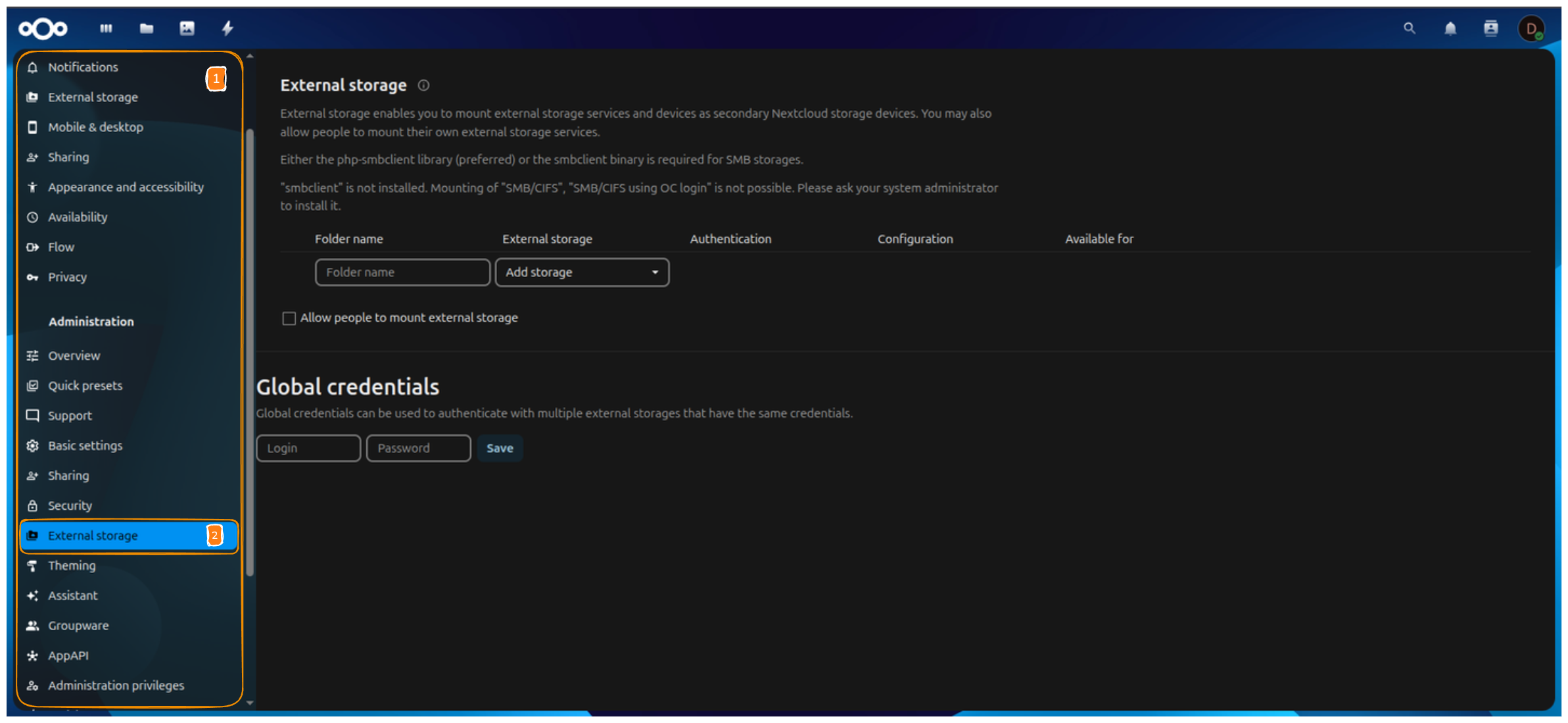This screenshot has height=723, width=1568.
Task: Open the contacts search icon in the top bar
Action: (1490, 28)
